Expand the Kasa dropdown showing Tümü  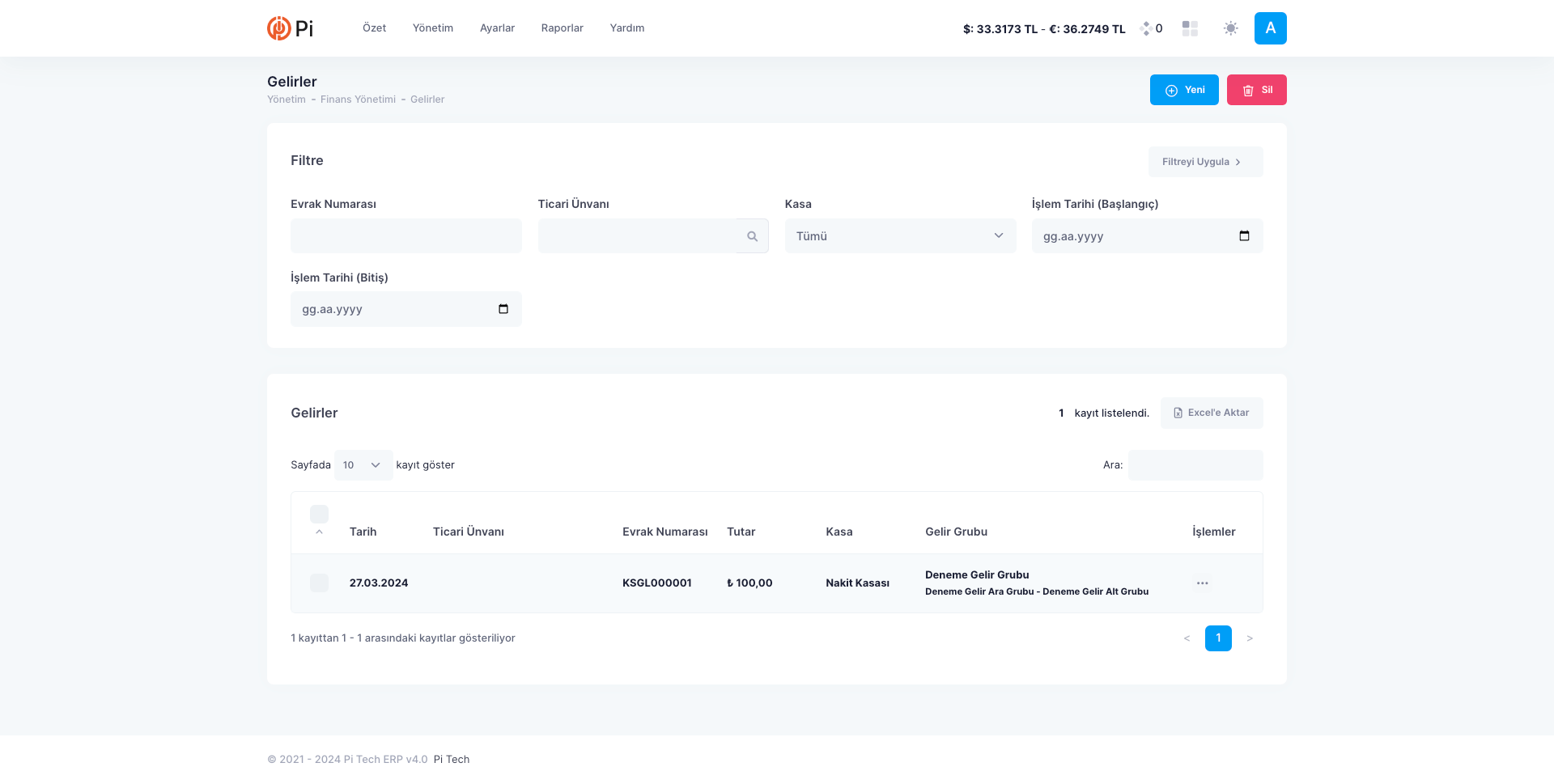pos(900,236)
